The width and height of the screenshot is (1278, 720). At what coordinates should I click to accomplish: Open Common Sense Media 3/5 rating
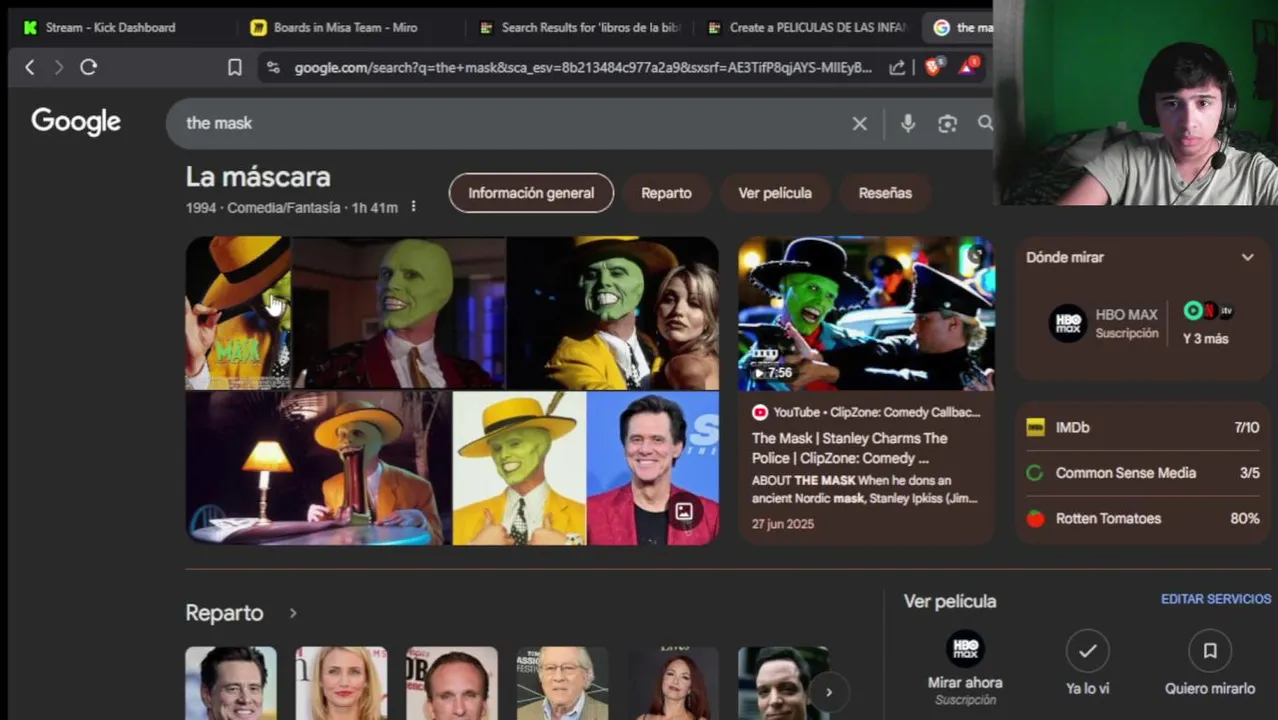pos(1143,473)
